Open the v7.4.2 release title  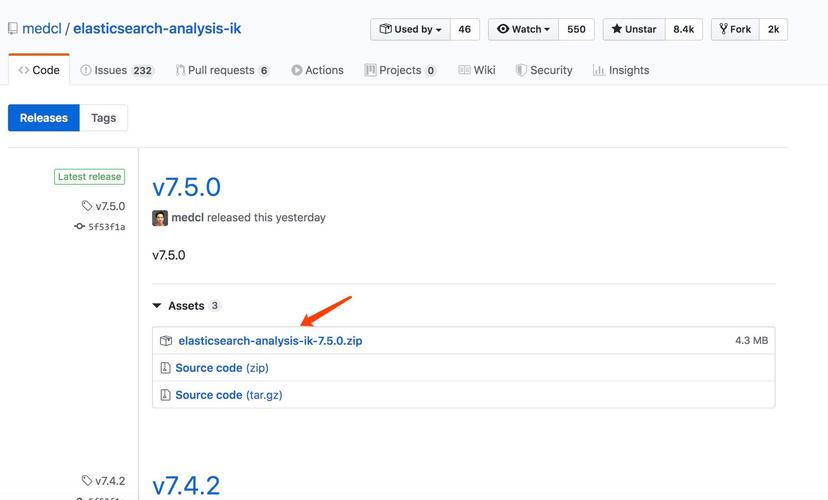tap(186, 485)
